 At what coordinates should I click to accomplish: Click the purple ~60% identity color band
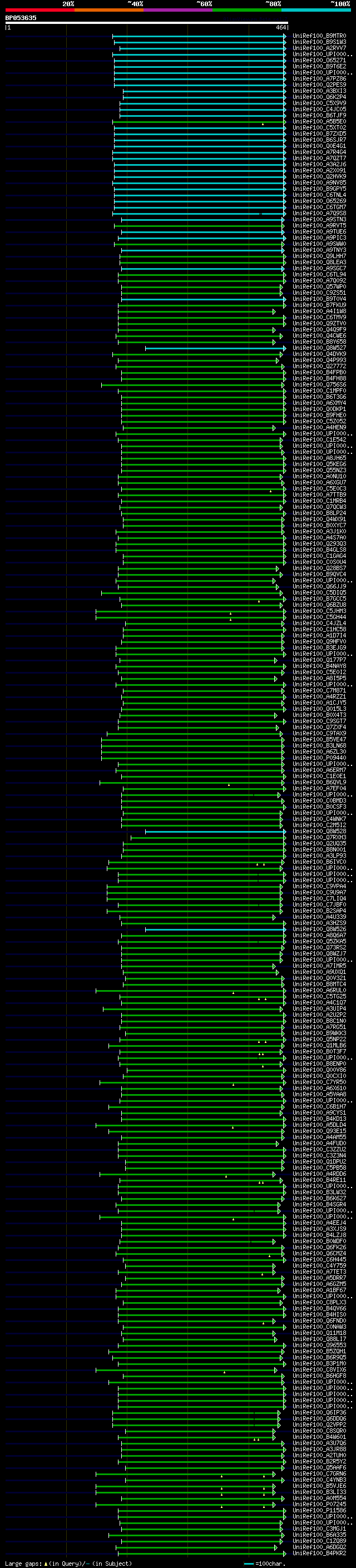177,10
